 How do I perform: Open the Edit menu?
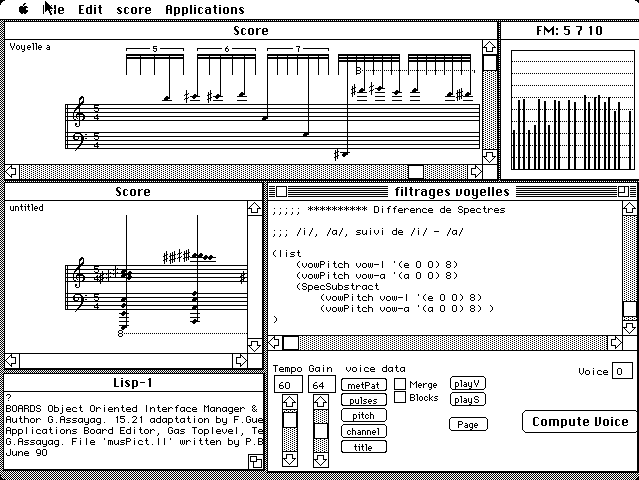[90, 9]
